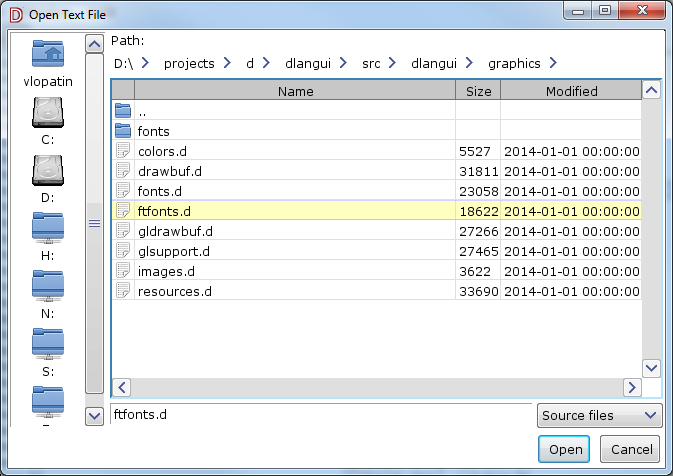Click the fonts folder icon
The width and height of the screenshot is (673, 476).
(x=123, y=131)
